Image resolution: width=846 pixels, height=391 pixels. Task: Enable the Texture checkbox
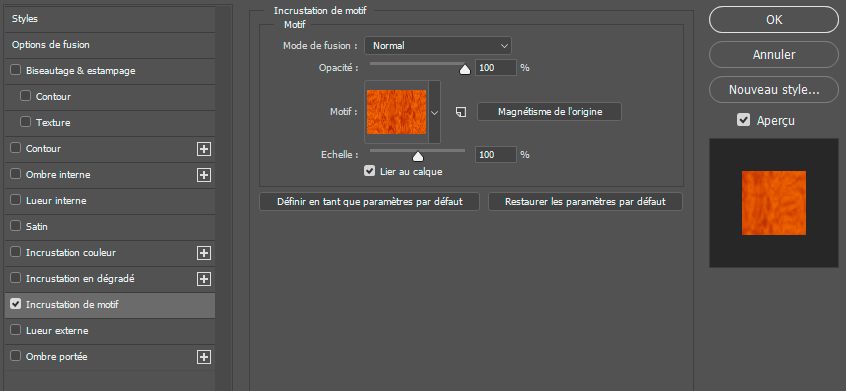[25, 122]
